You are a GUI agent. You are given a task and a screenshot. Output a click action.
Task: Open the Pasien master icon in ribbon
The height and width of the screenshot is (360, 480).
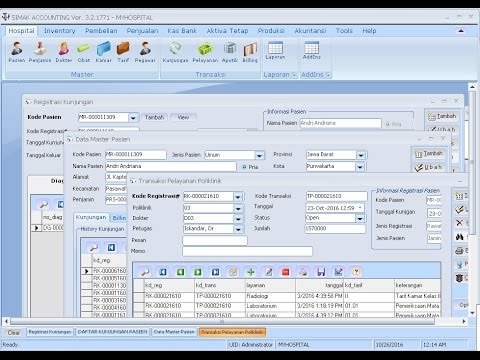[x=17, y=52]
